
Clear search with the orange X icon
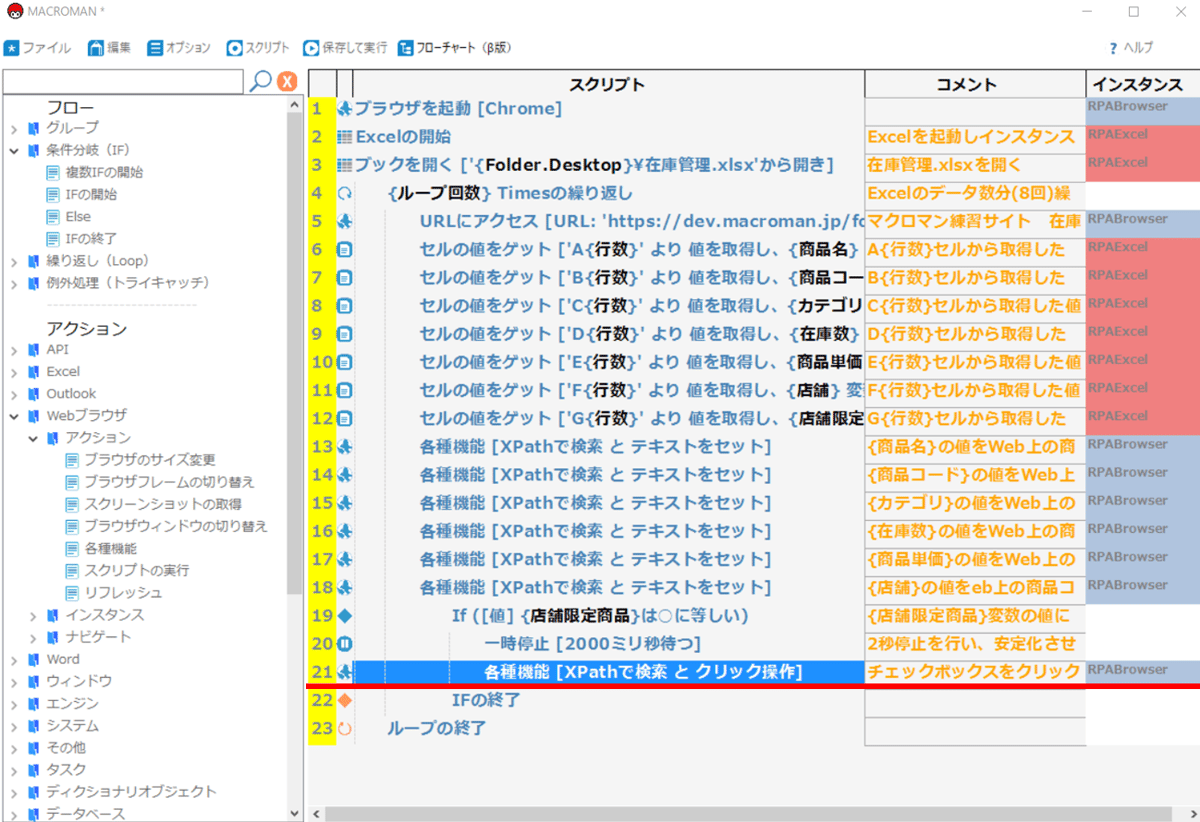[x=287, y=81]
